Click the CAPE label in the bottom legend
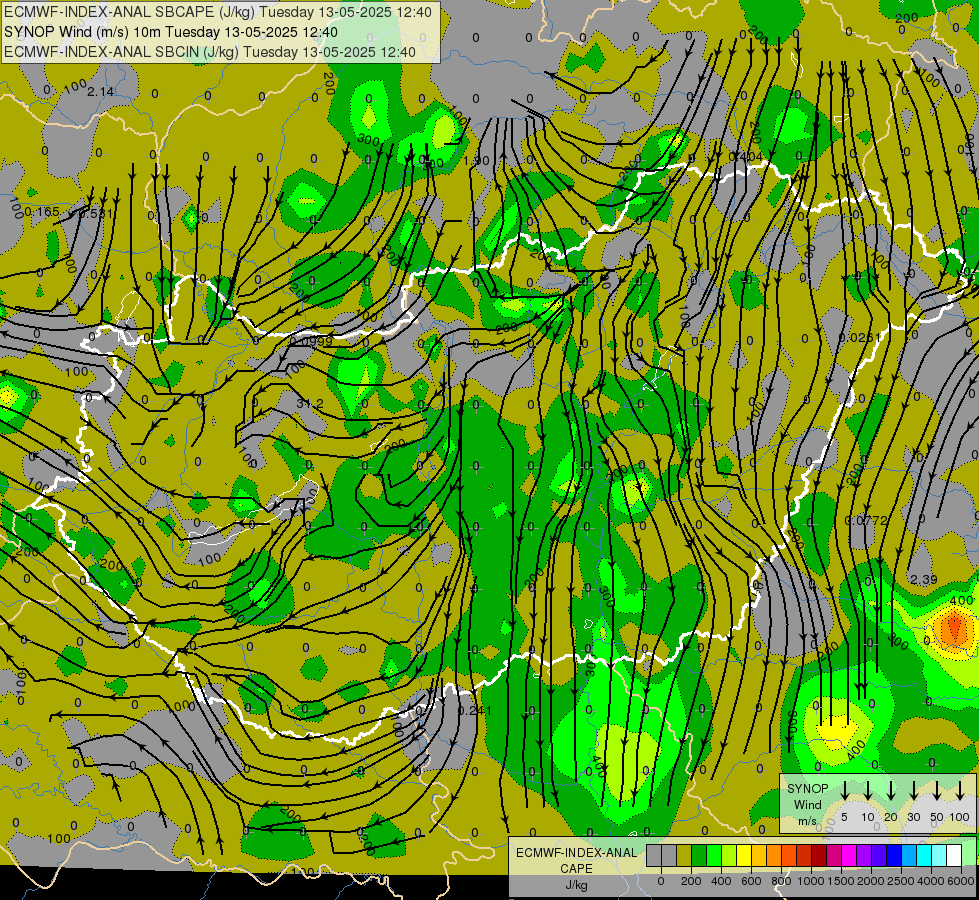Image resolution: width=979 pixels, height=900 pixels. (576, 869)
